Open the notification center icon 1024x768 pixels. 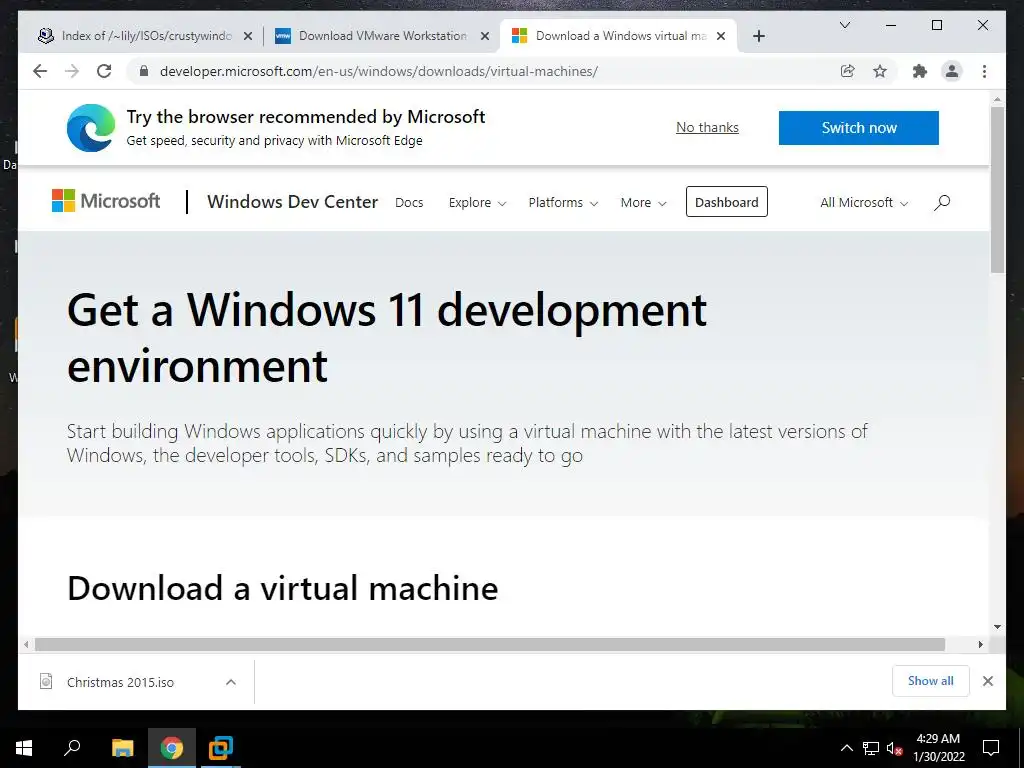click(x=991, y=748)
